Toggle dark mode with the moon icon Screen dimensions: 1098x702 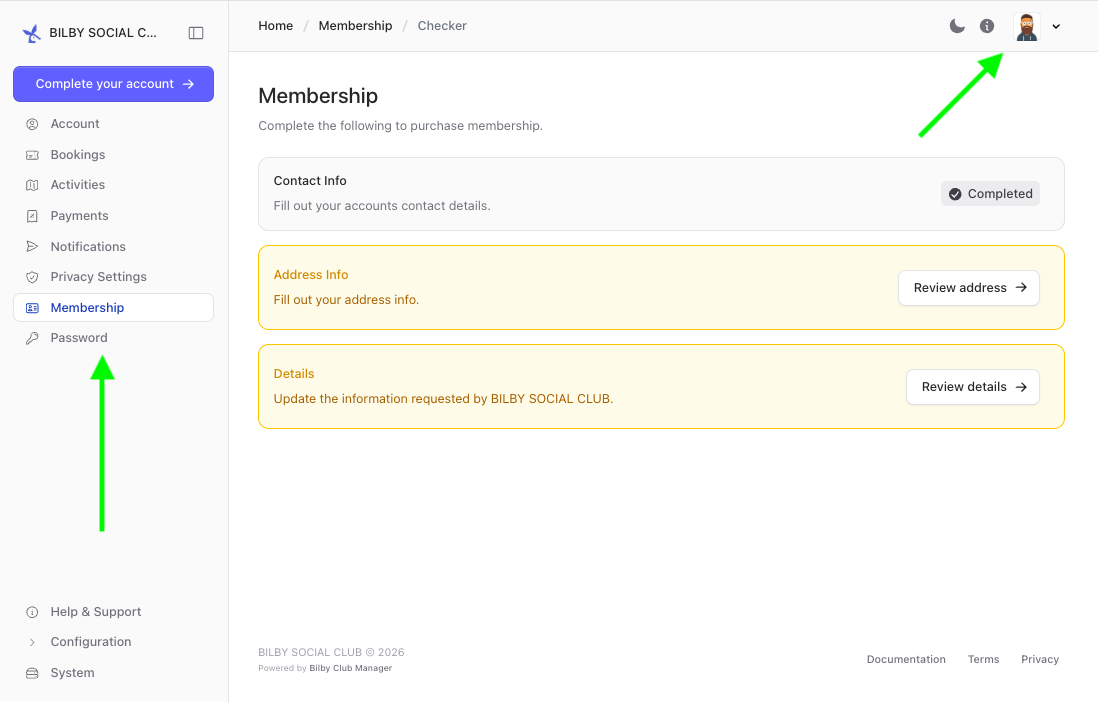pyautogui.click(x=957, y=26)
